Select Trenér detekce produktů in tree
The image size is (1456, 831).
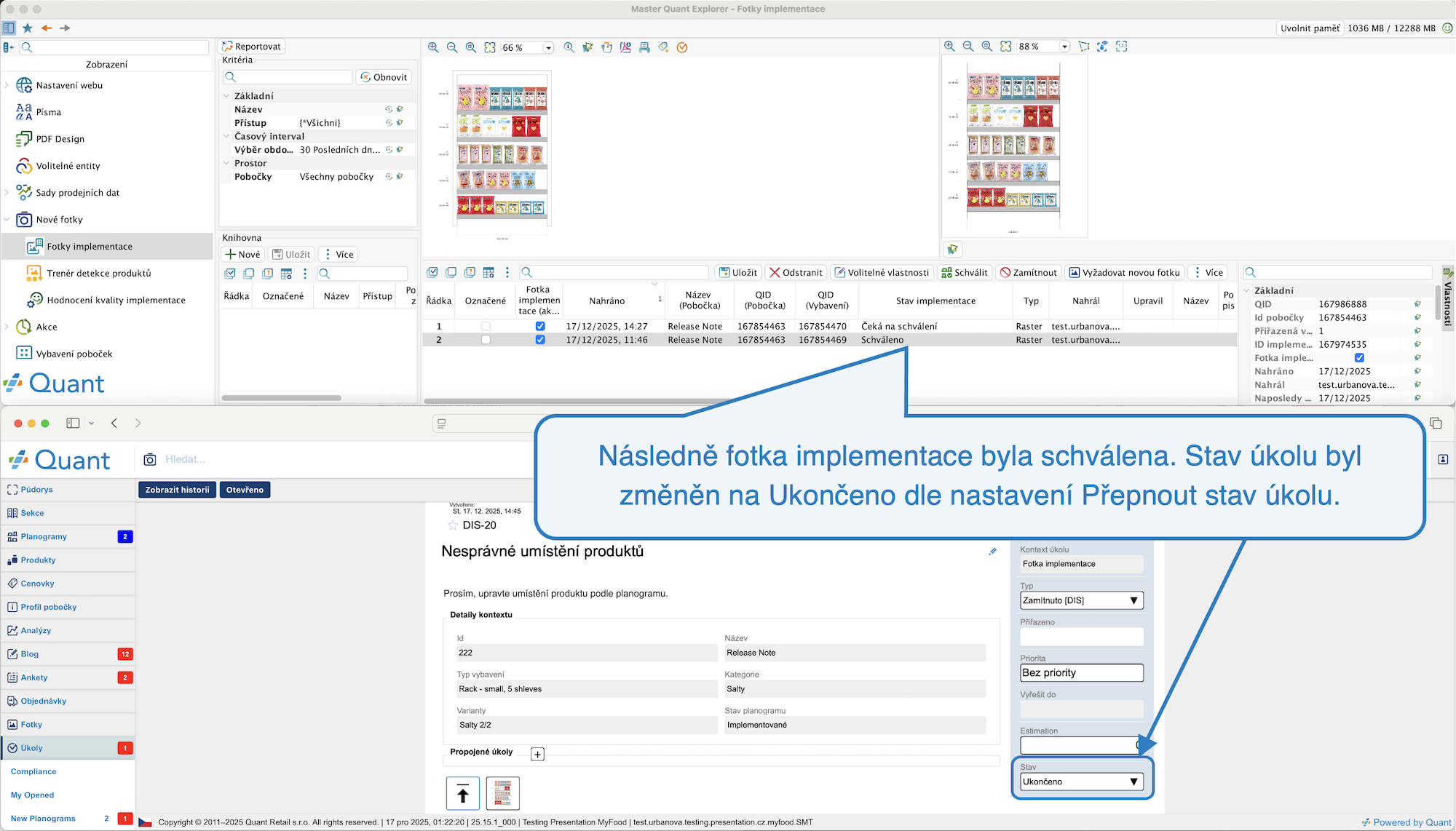[99, 274]
